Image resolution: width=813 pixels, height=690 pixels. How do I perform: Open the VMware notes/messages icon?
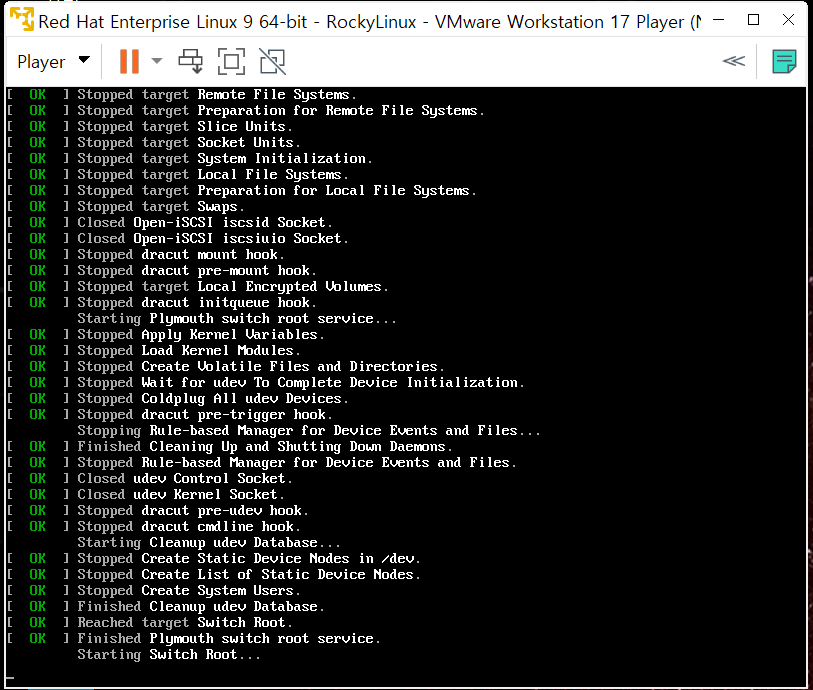784,61
